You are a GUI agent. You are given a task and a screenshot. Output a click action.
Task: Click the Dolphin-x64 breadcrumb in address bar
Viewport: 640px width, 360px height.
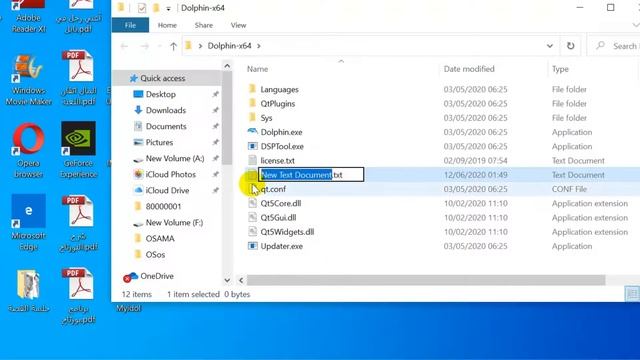coord(229,46)
